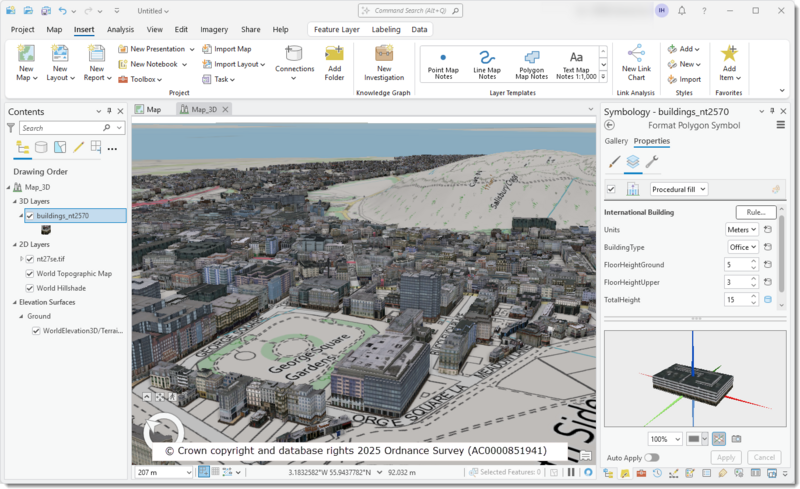Image resolution: width=800 pixels, height=489 pixels.
Task: Switch to the Map view tab
Action: click(x=148, y=109)
